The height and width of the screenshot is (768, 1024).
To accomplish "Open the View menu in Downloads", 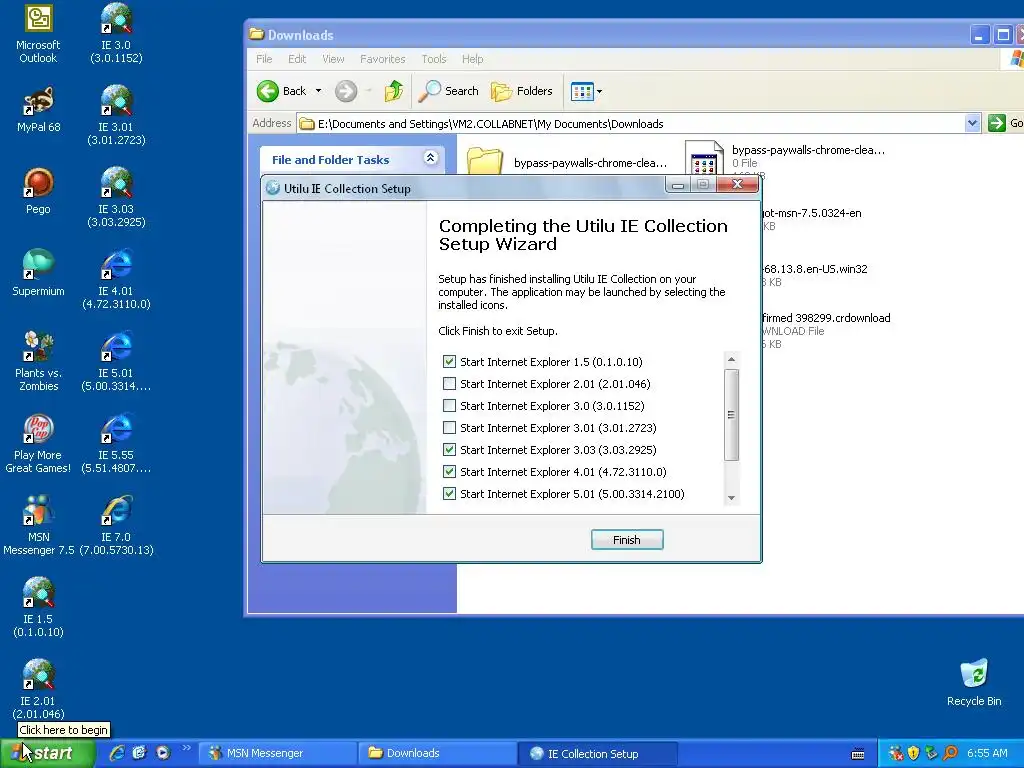I will pyautogui.click(x=333, y=59).
